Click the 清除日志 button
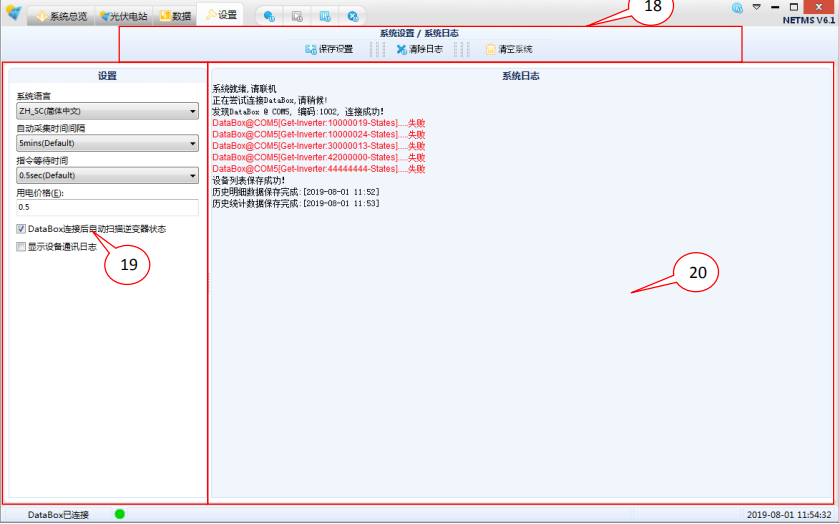This screenshot has height=524, width=839. point(419,49)
